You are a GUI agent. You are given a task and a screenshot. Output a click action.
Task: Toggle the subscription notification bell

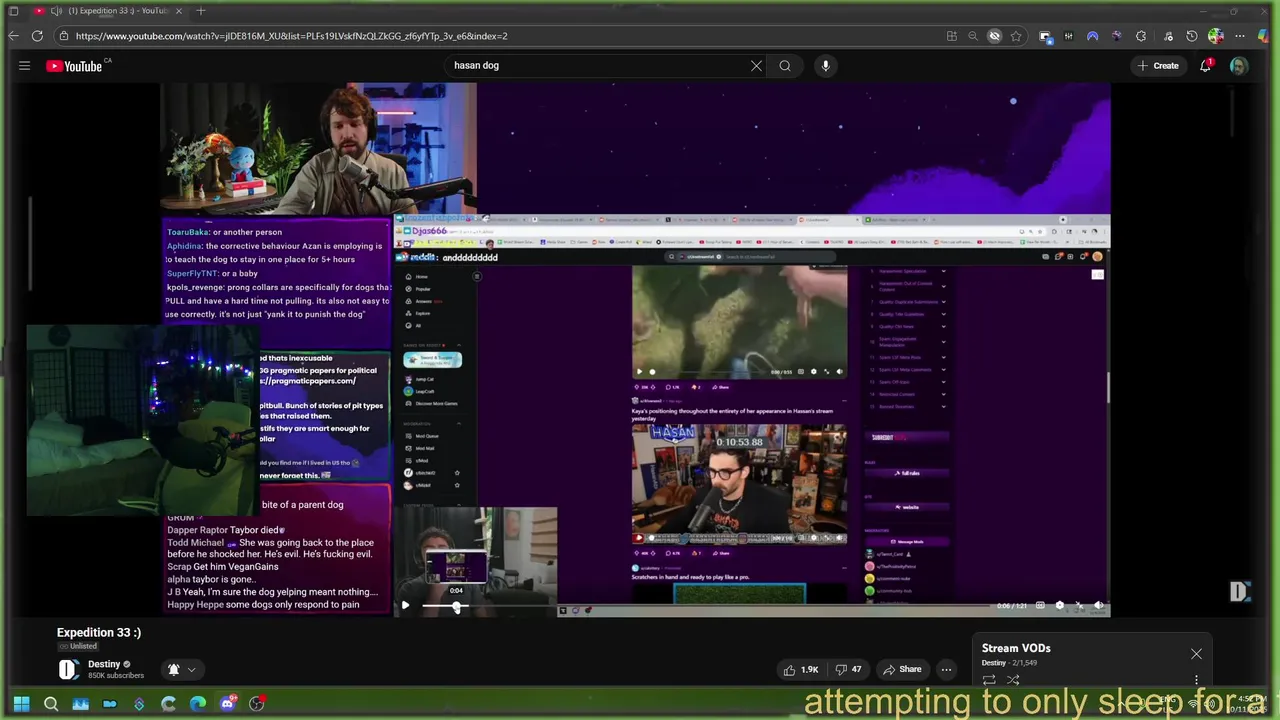(x=173, y=670)
